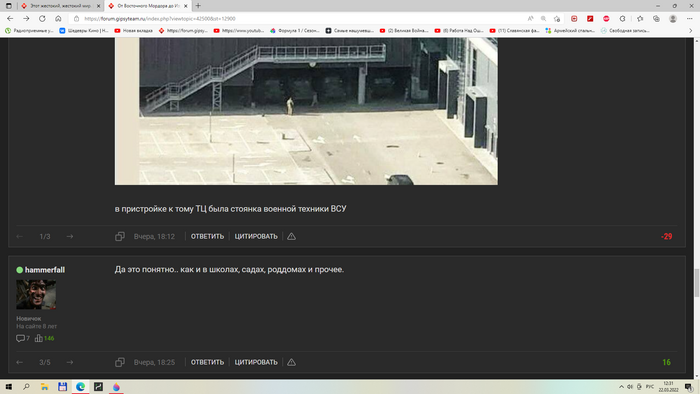
Task: Open the user profile avatar icon
Action: tap(673, 19)
